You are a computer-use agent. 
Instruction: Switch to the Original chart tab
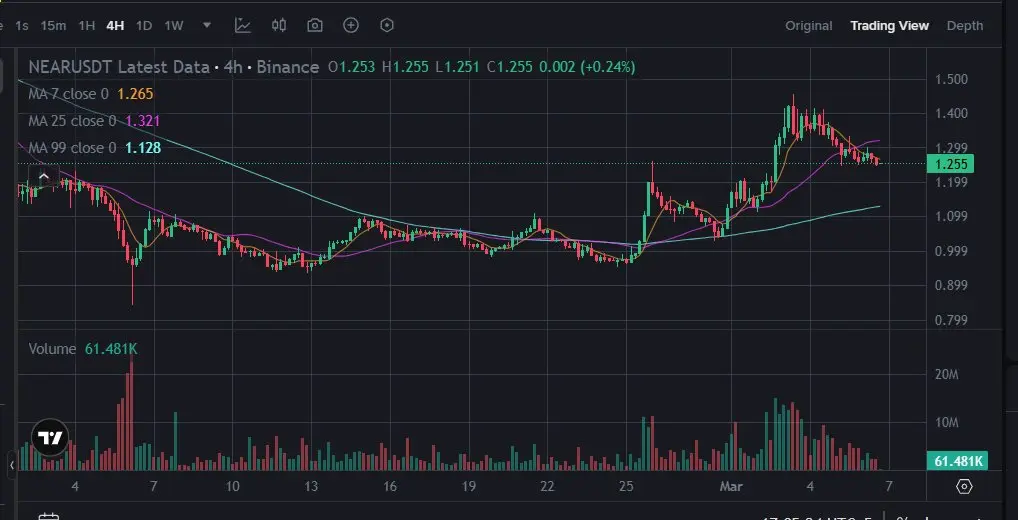[x=808, y=26]
